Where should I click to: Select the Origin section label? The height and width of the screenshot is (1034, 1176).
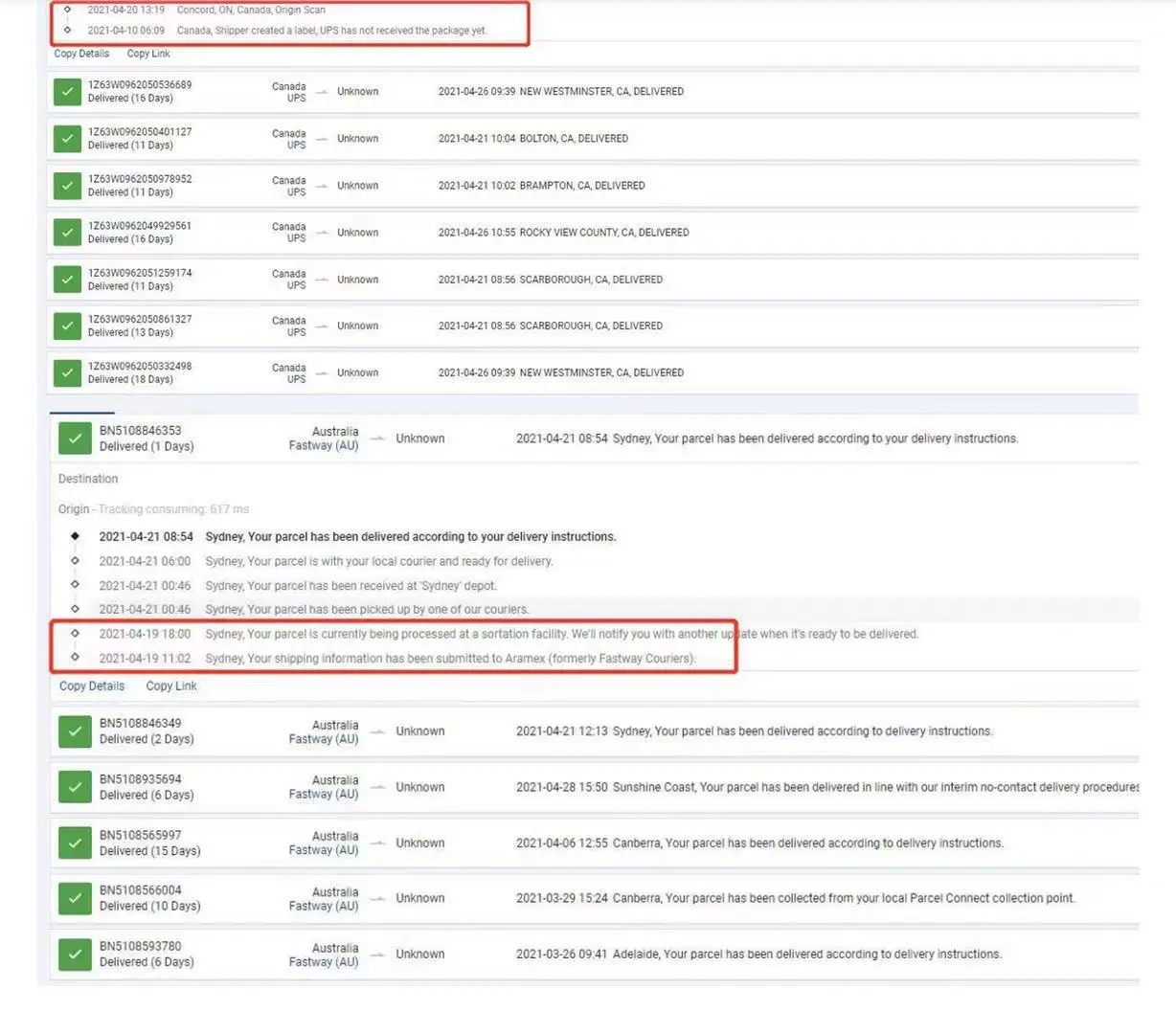[x=74, y=509]
